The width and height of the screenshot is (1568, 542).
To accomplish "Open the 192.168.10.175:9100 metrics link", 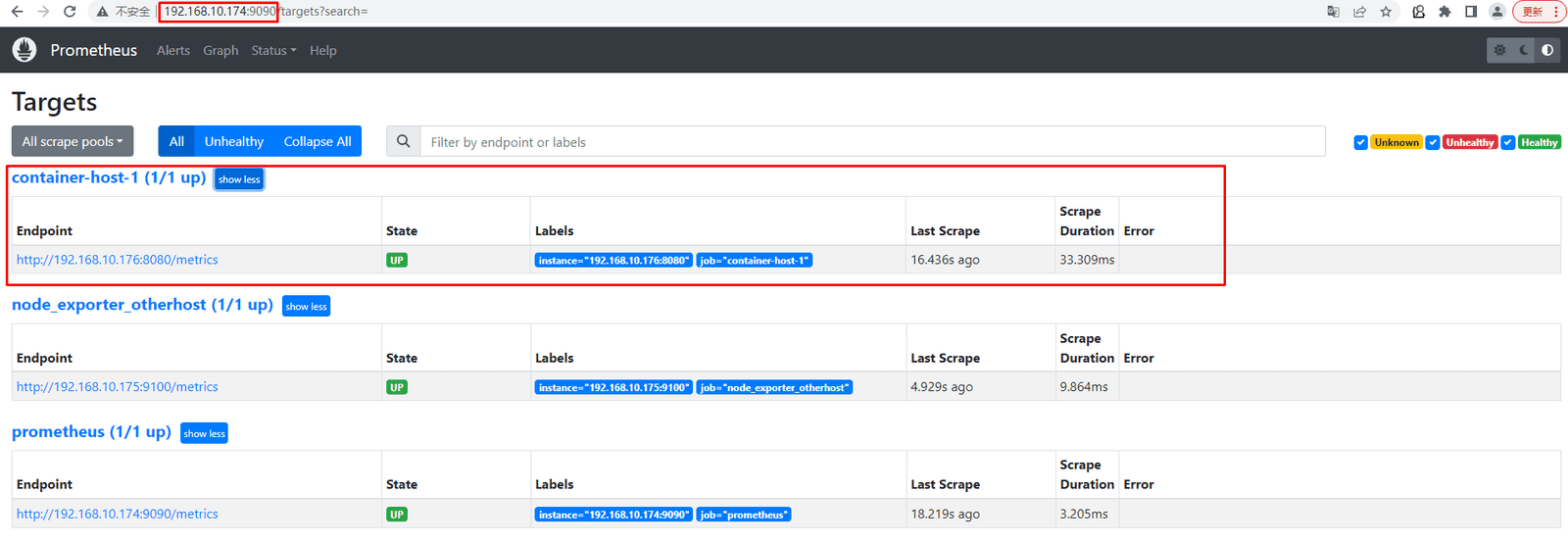I will tap(118, 386).
